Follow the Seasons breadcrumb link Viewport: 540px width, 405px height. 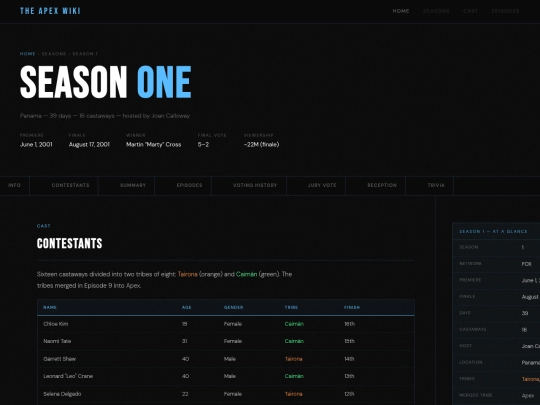[x=54, y=54]
